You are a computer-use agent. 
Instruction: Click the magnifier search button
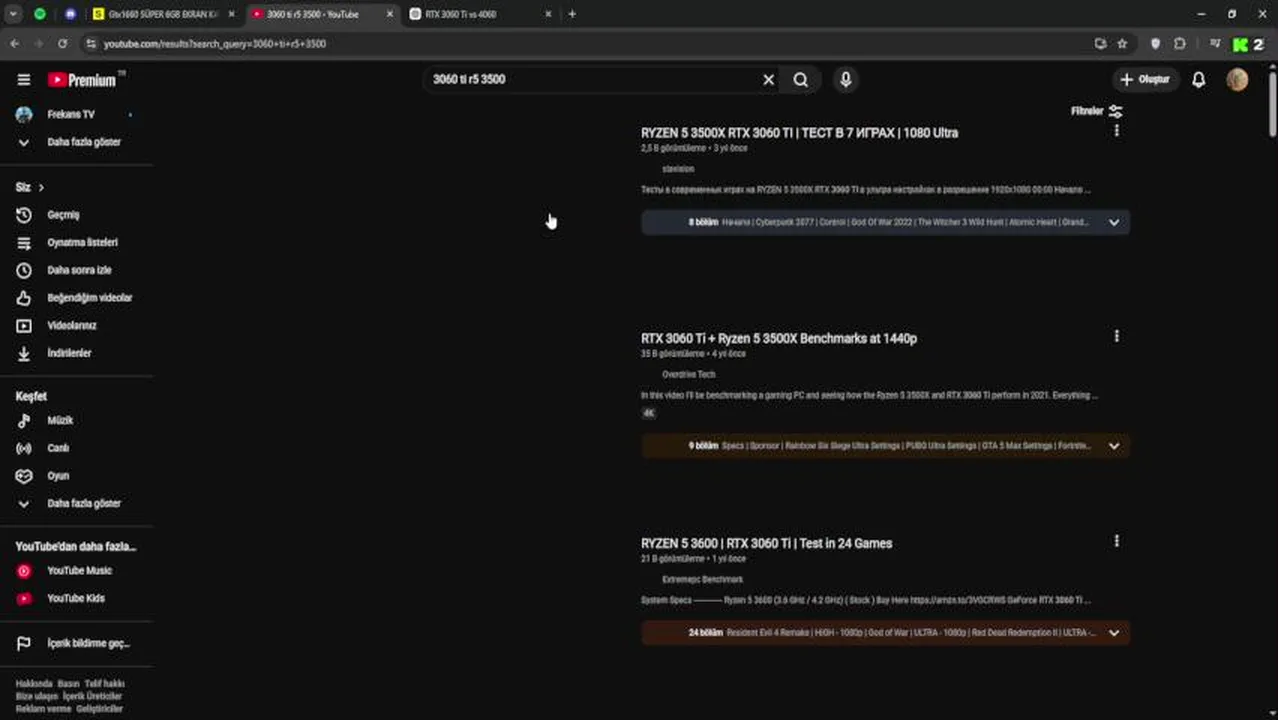801,80
